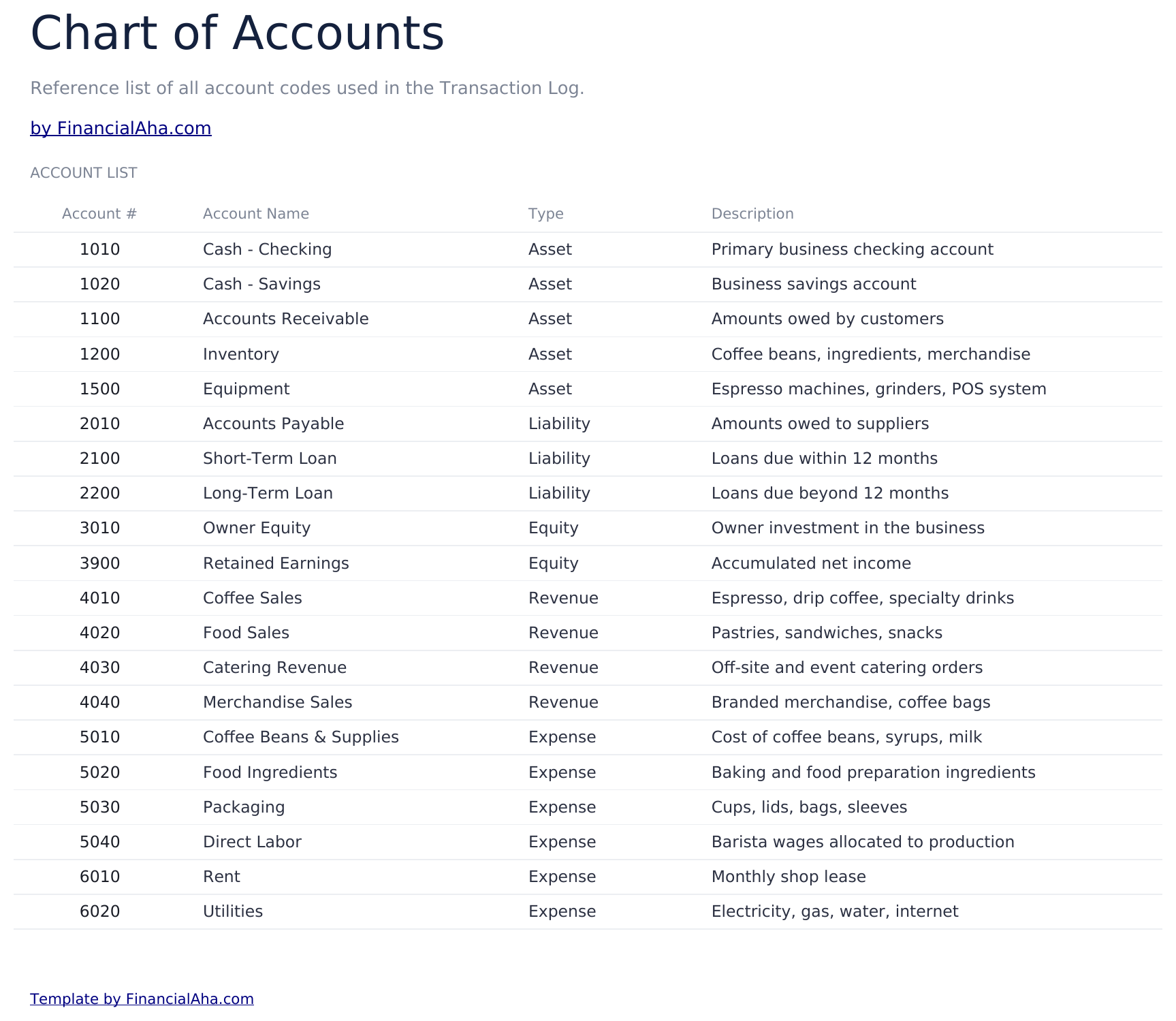Image resolution: width=1176 pixels, height=1021 pixels.
Task: Click account number 1020
Action: point(100,284)
